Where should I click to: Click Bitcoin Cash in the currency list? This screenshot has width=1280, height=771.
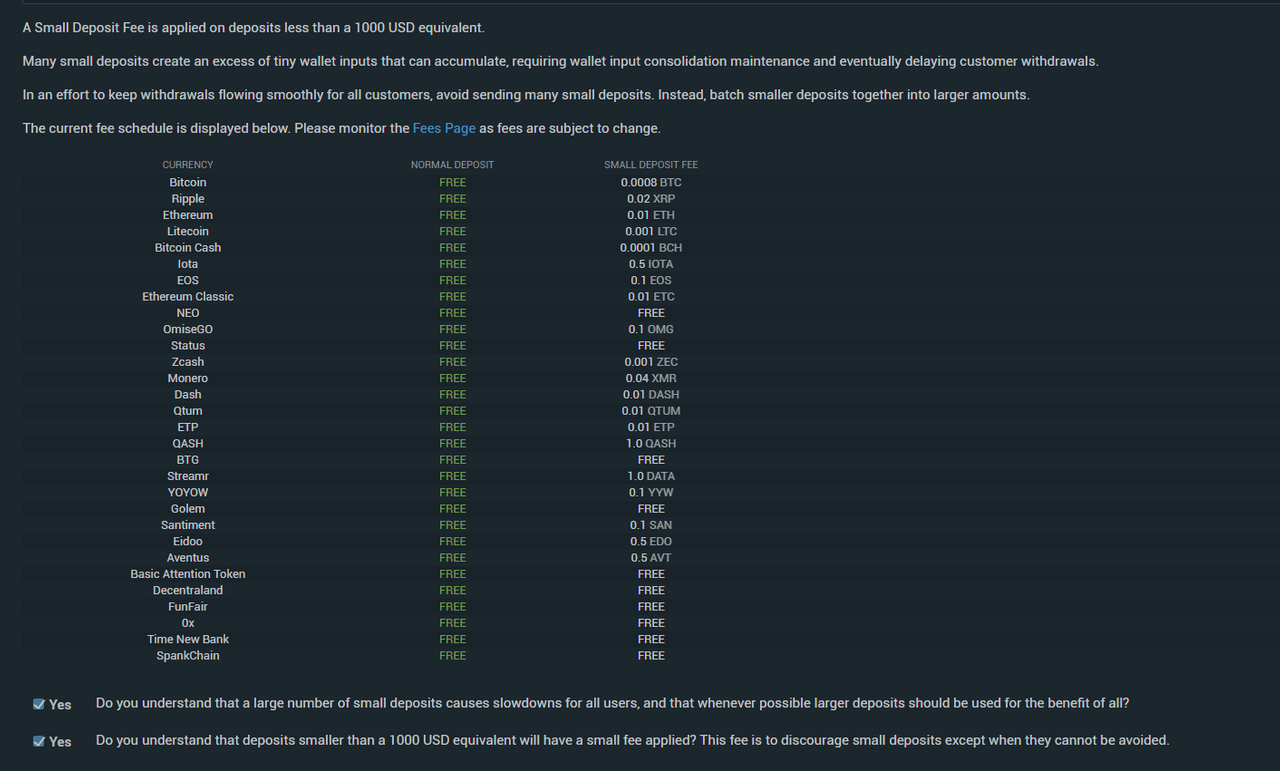point(188,248)
